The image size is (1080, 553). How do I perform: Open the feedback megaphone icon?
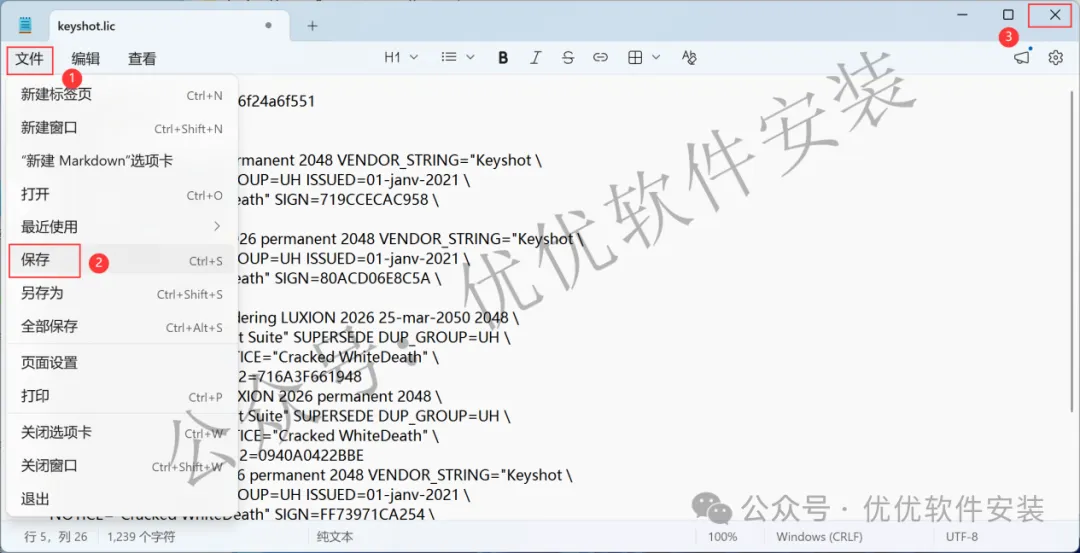[x=1021, y=58]
